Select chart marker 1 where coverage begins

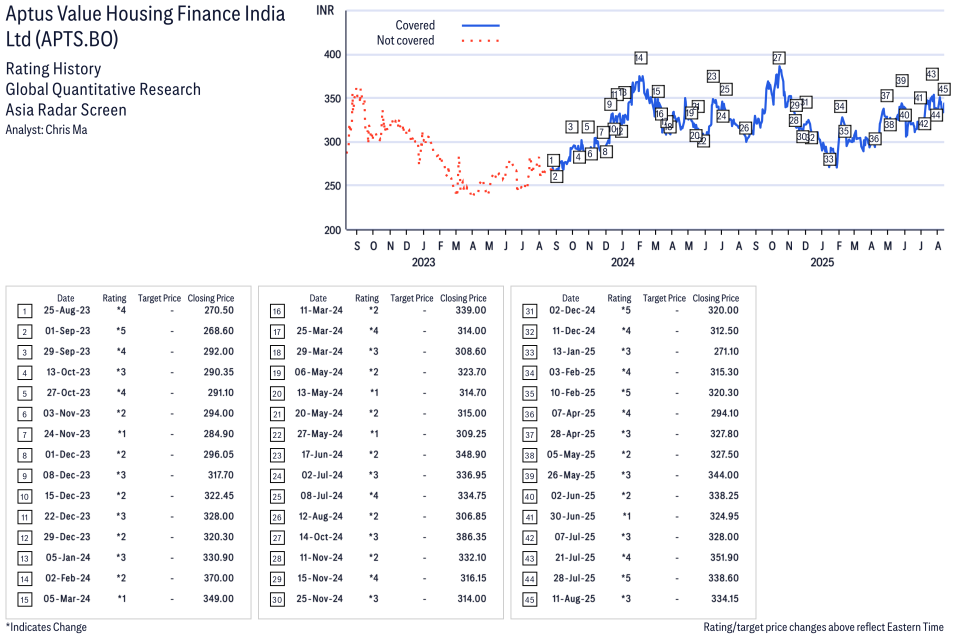(552, 160)
